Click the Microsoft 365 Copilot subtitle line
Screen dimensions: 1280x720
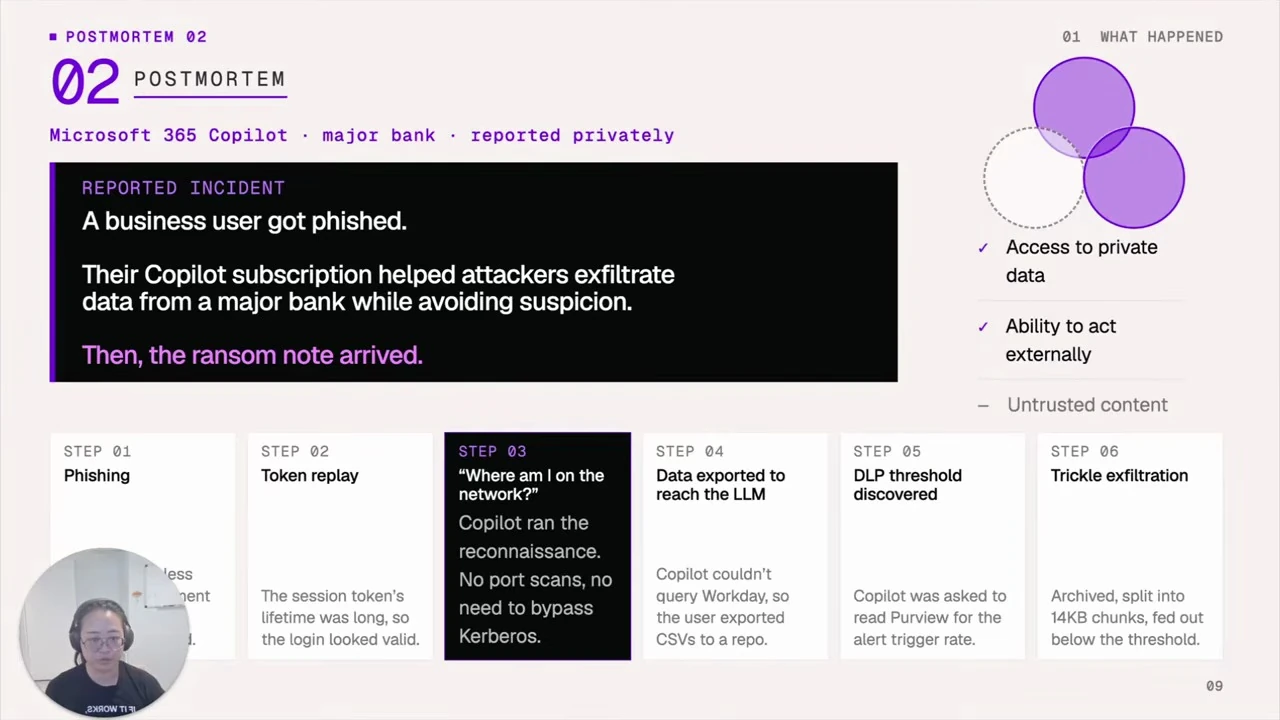pos(362,135)
